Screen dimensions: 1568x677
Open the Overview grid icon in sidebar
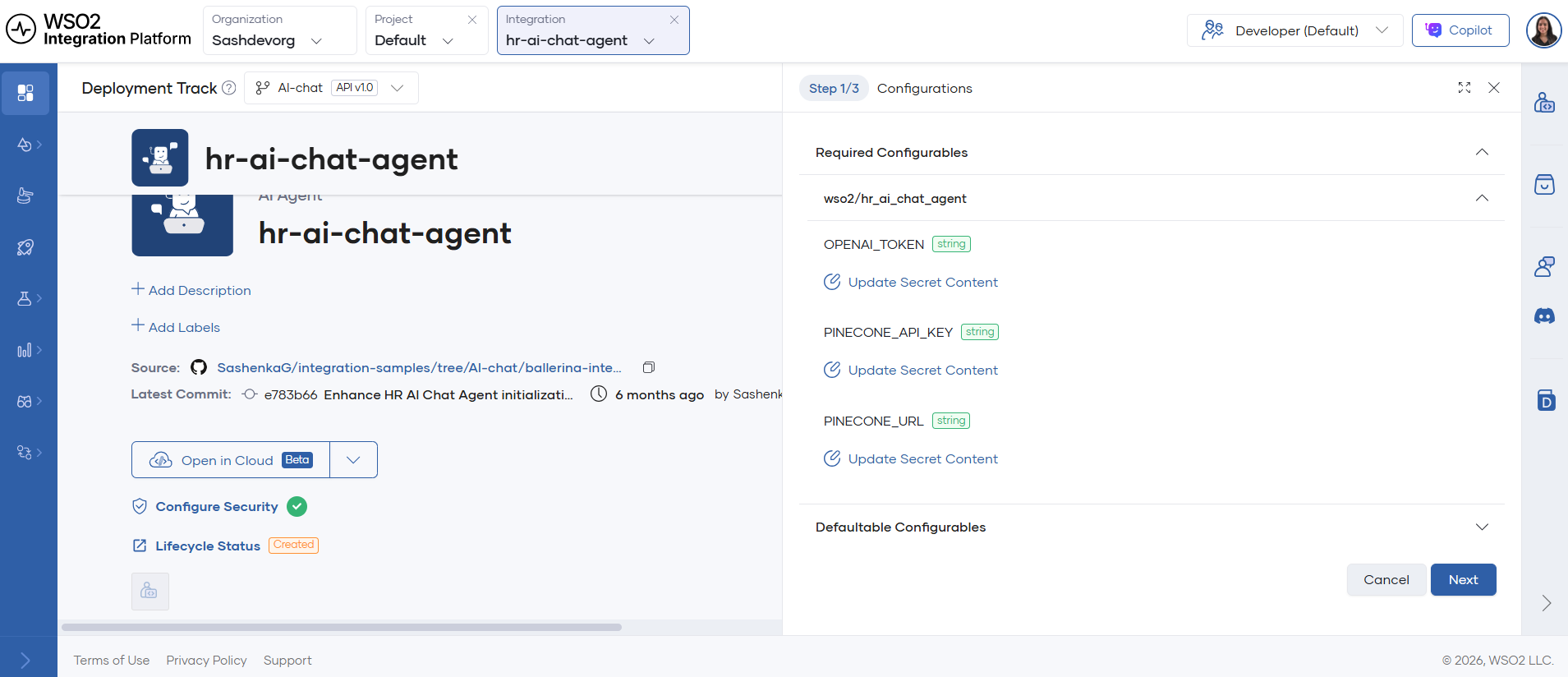pos(25,93)
